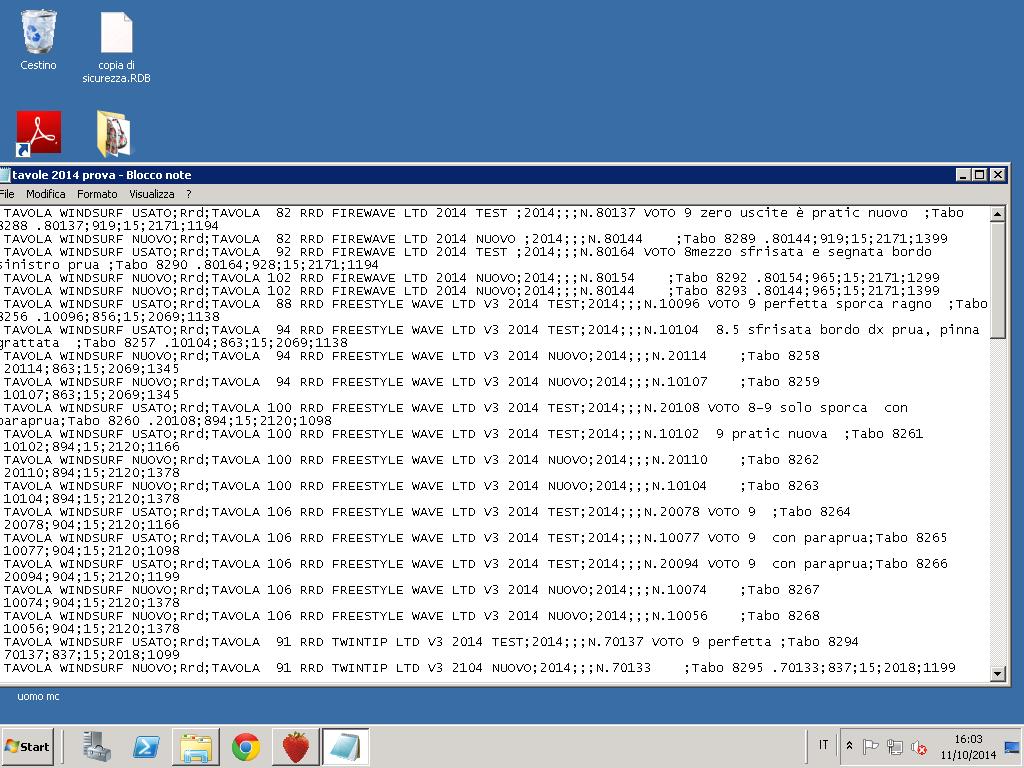1024x768 pixels.
Task: Click text 'Tabo 8259' in the editor
Action: pos(784,382)
